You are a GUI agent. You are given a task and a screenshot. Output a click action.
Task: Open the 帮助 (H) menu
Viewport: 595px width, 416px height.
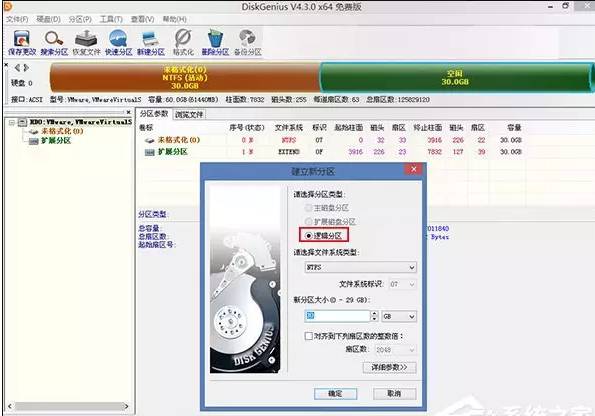[175, 19]
